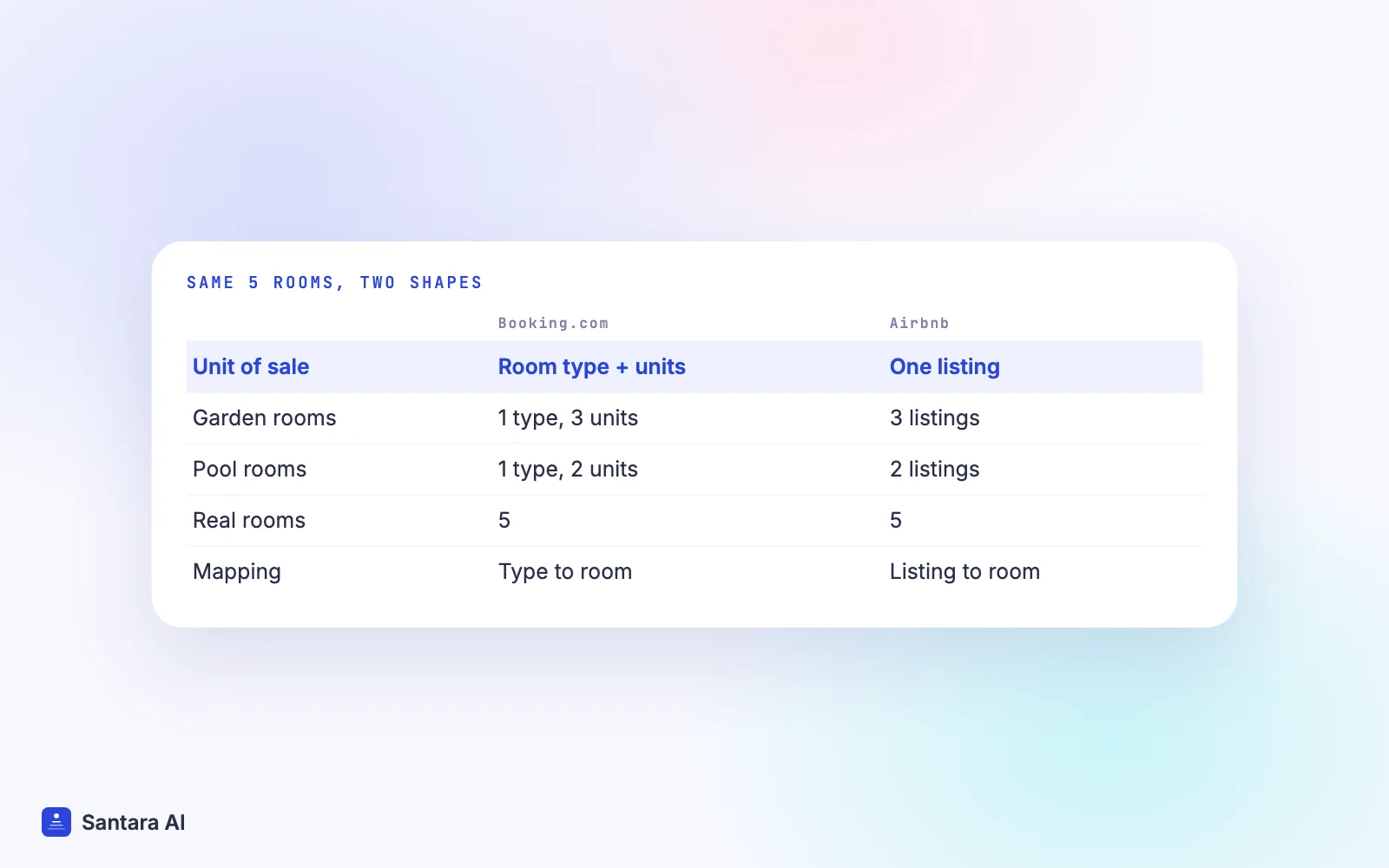Viewport: 1389px width, 868px height.
Task: Click the Booking.com column label
Action: point(553,324)
